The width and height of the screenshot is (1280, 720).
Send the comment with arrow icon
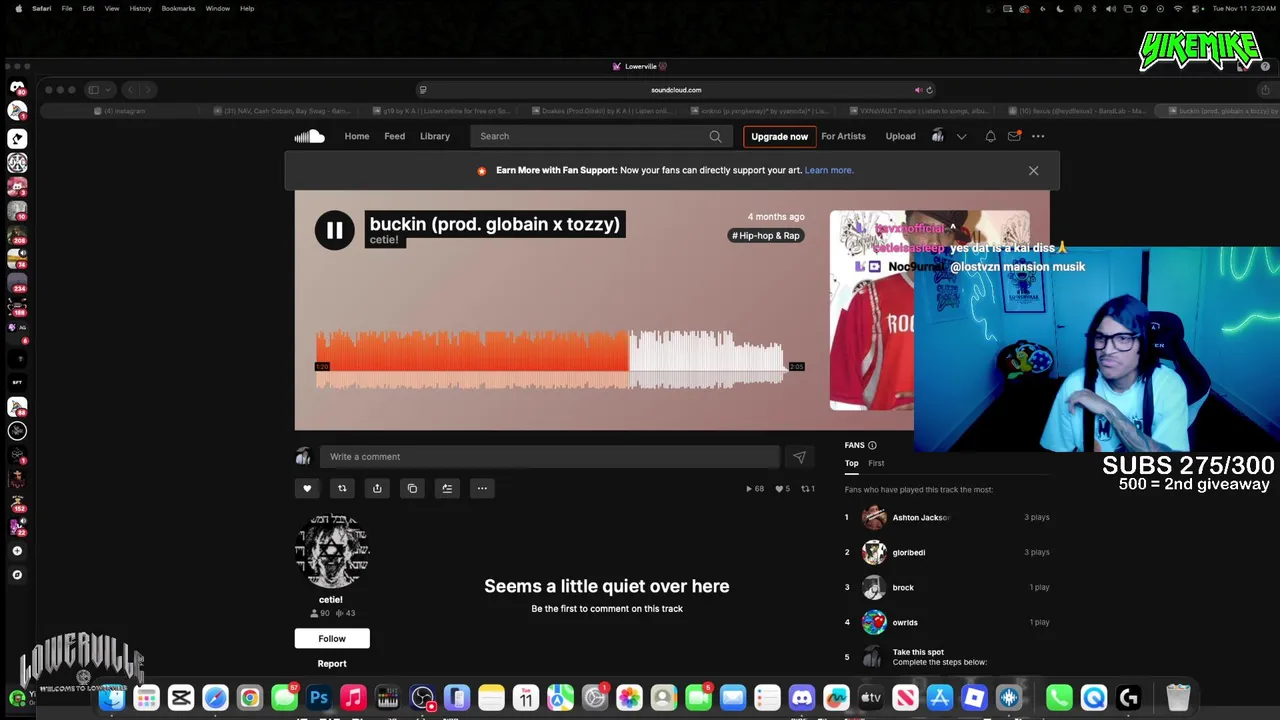[799, 457]
